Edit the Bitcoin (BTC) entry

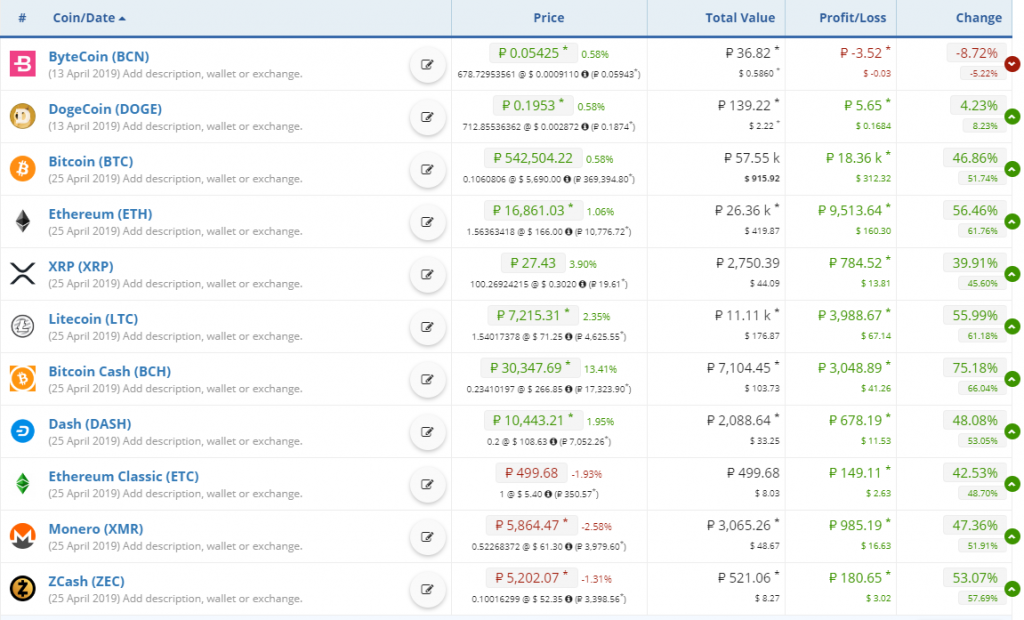pos(427,170)
